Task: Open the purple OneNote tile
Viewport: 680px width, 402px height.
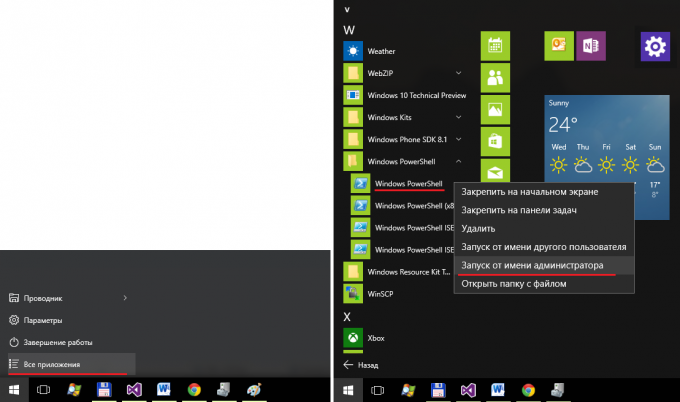Action: (x=591, y=46)
